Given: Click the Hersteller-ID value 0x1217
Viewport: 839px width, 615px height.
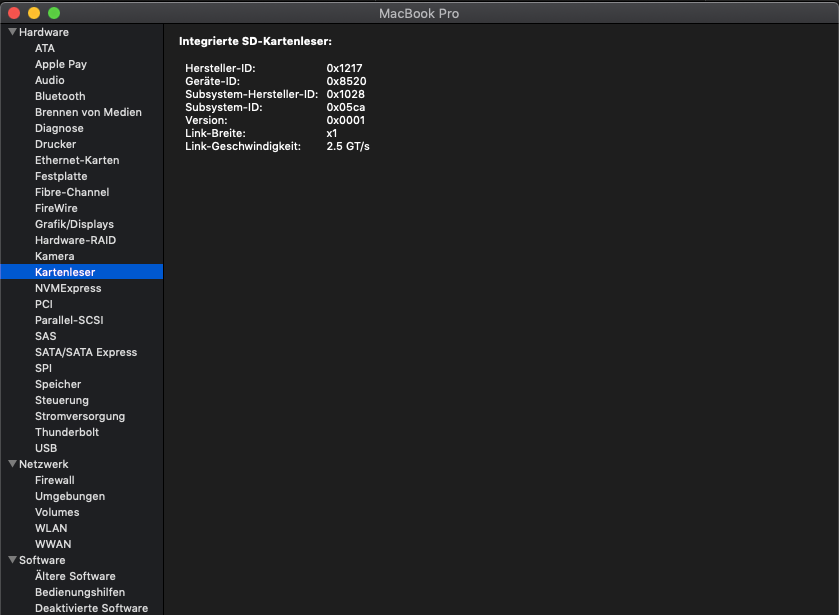Looking at the screenshot, I should [344, 68].
